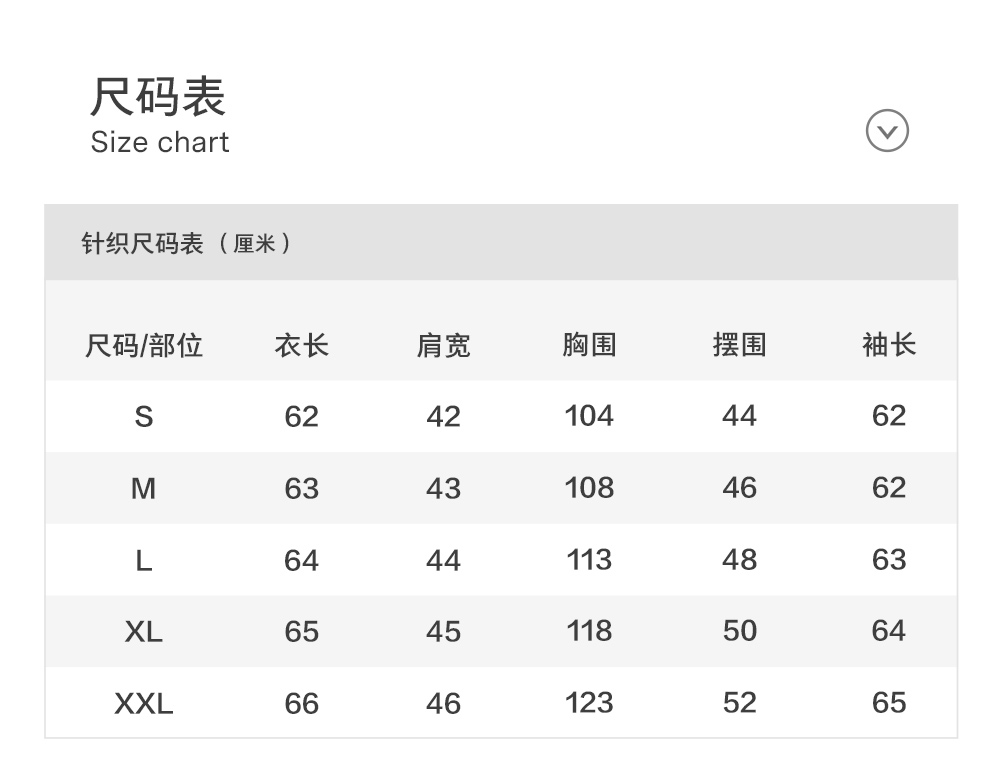Click the 尺码表 heading
The image size is (1000, 771).
(x=158, y=97)
